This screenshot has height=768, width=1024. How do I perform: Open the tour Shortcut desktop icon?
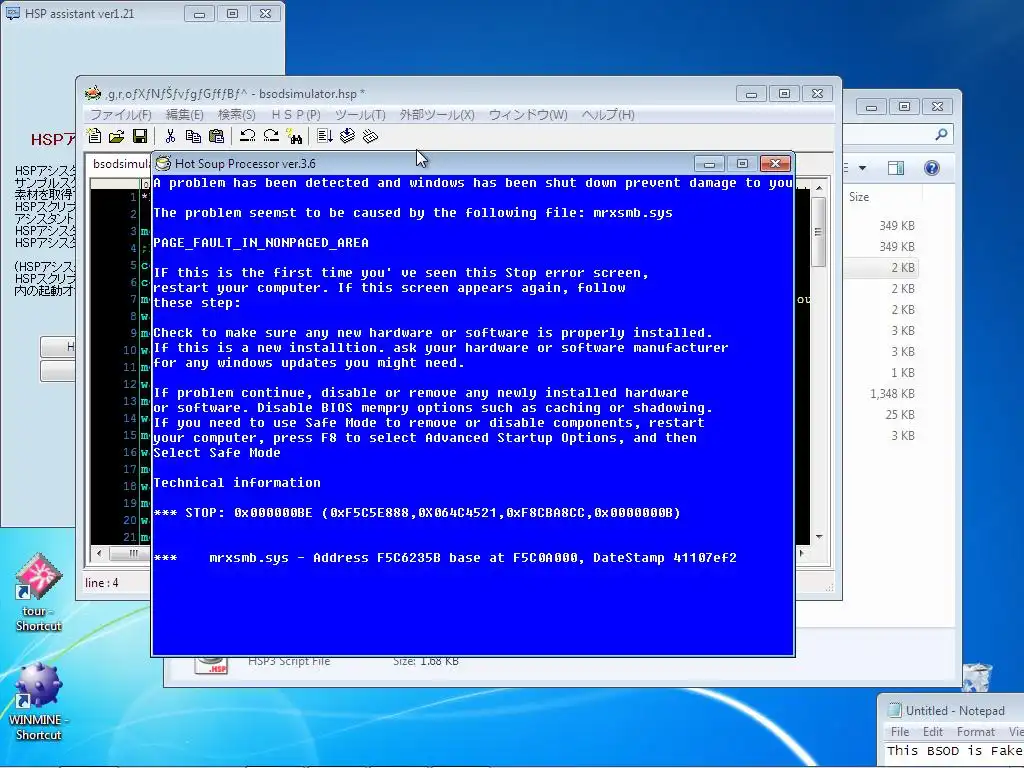(39, 592)
